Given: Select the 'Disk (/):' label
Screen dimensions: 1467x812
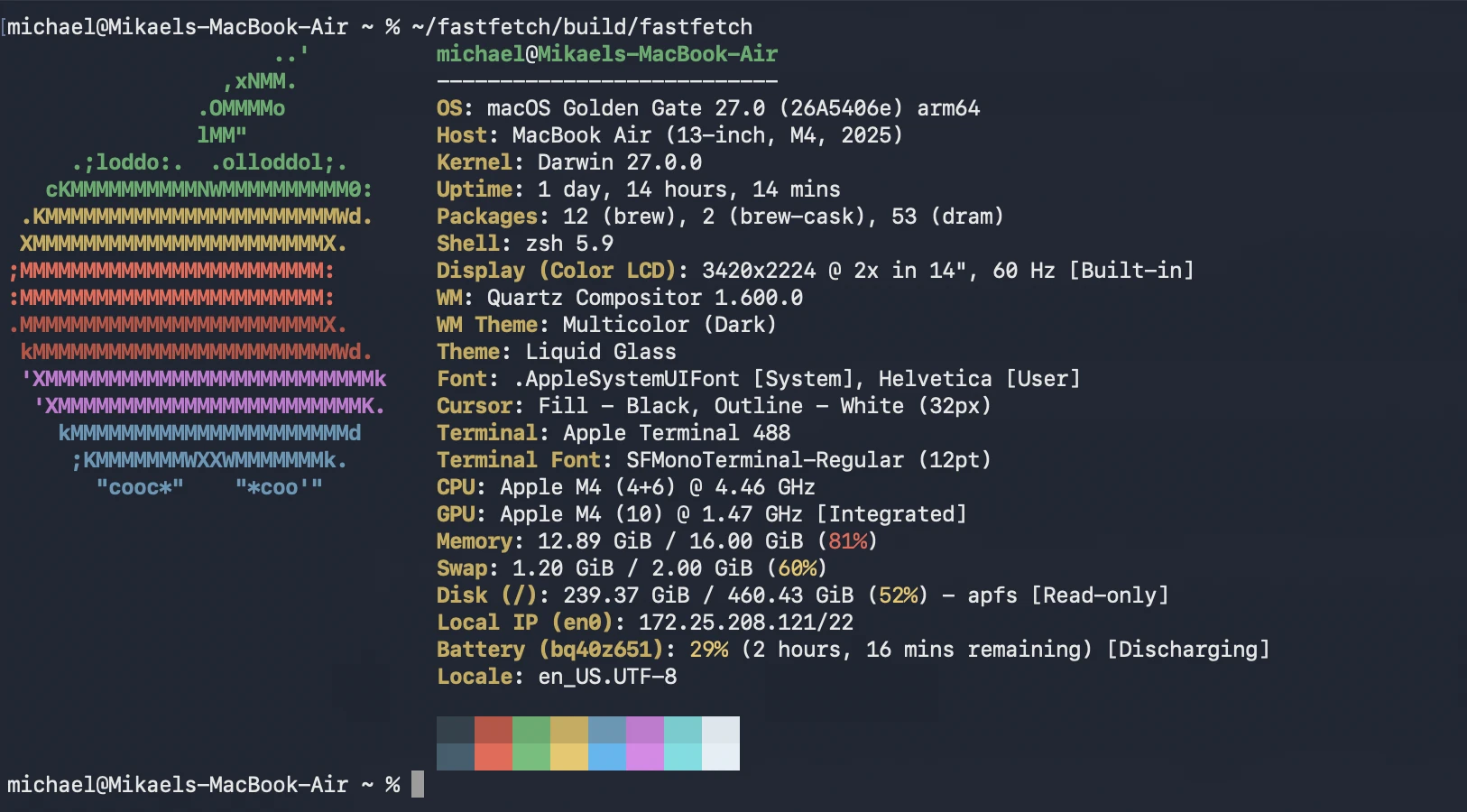Looking at the screenshot, I should 493,595.
